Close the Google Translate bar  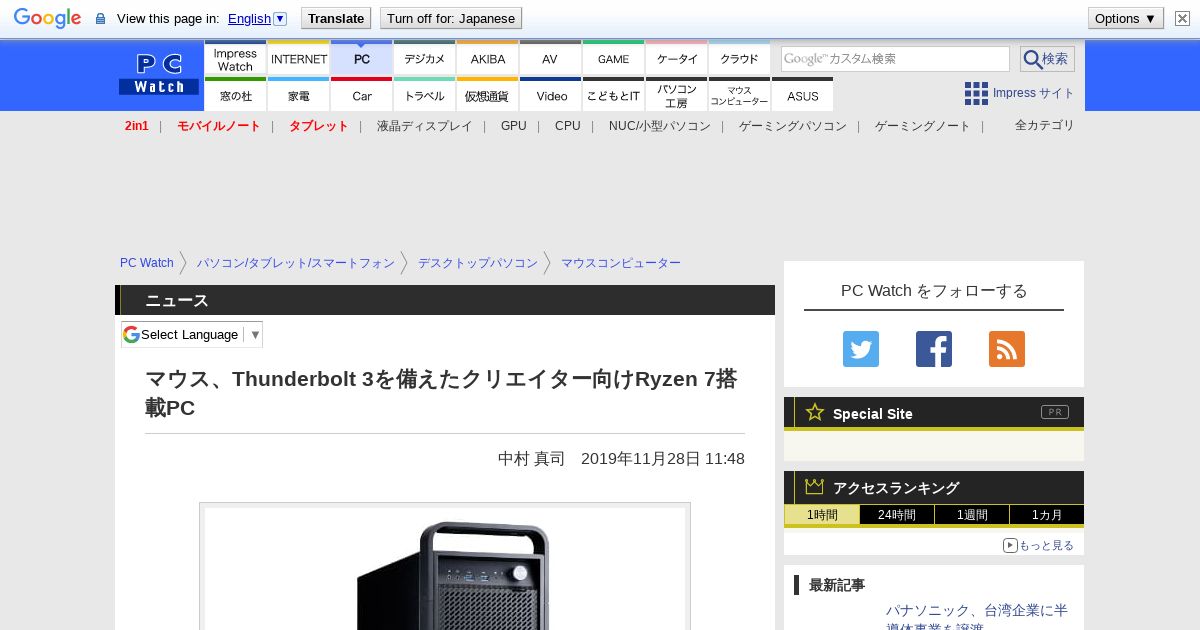coord(1182,18)
